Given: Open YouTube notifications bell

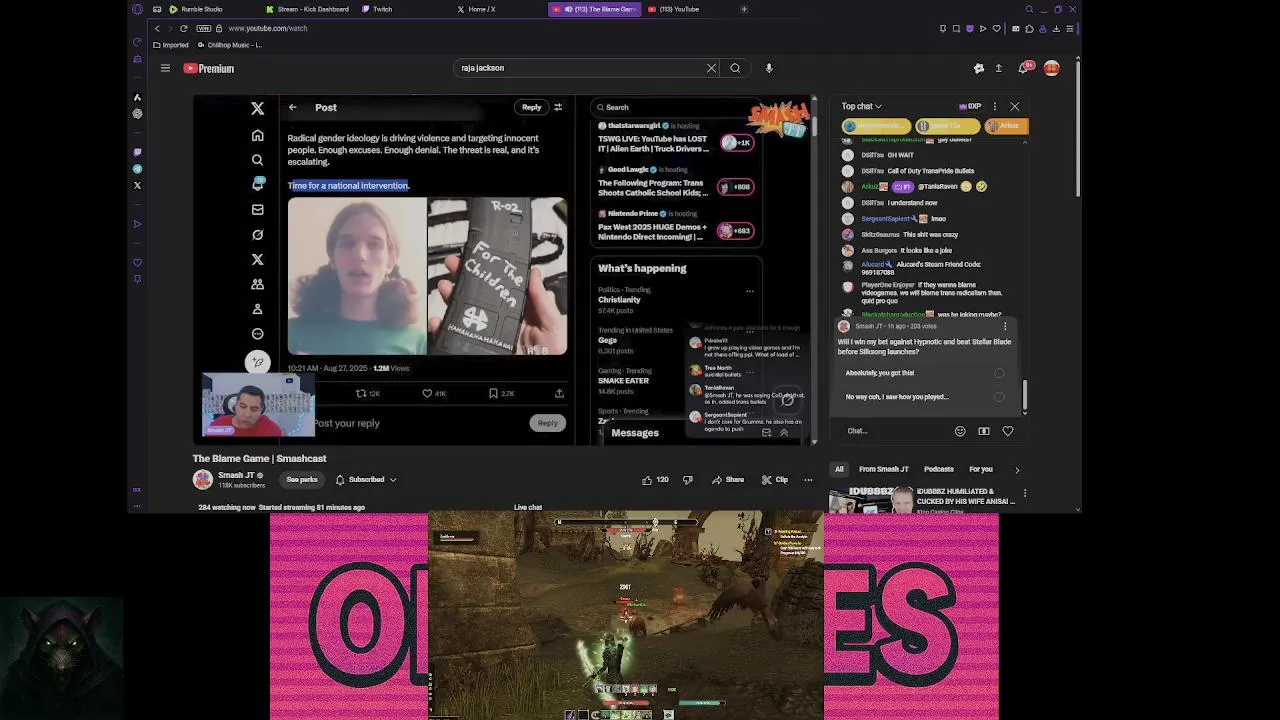Looking at the screenshot, I should (x=1023, y=68).
